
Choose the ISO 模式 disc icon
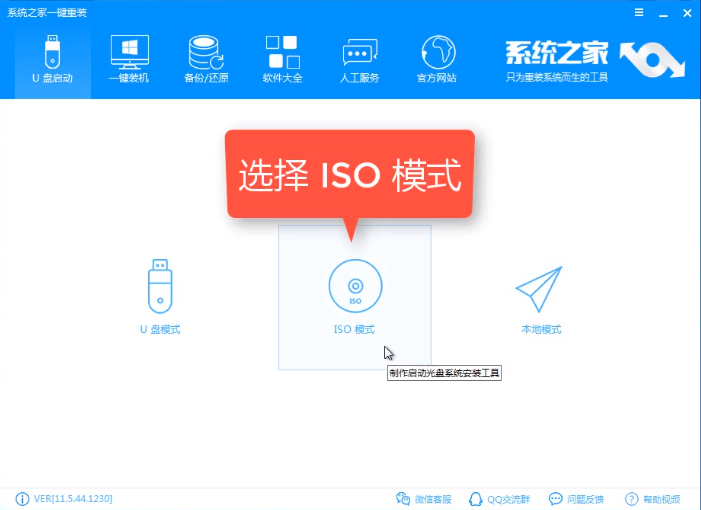point(355,286)
